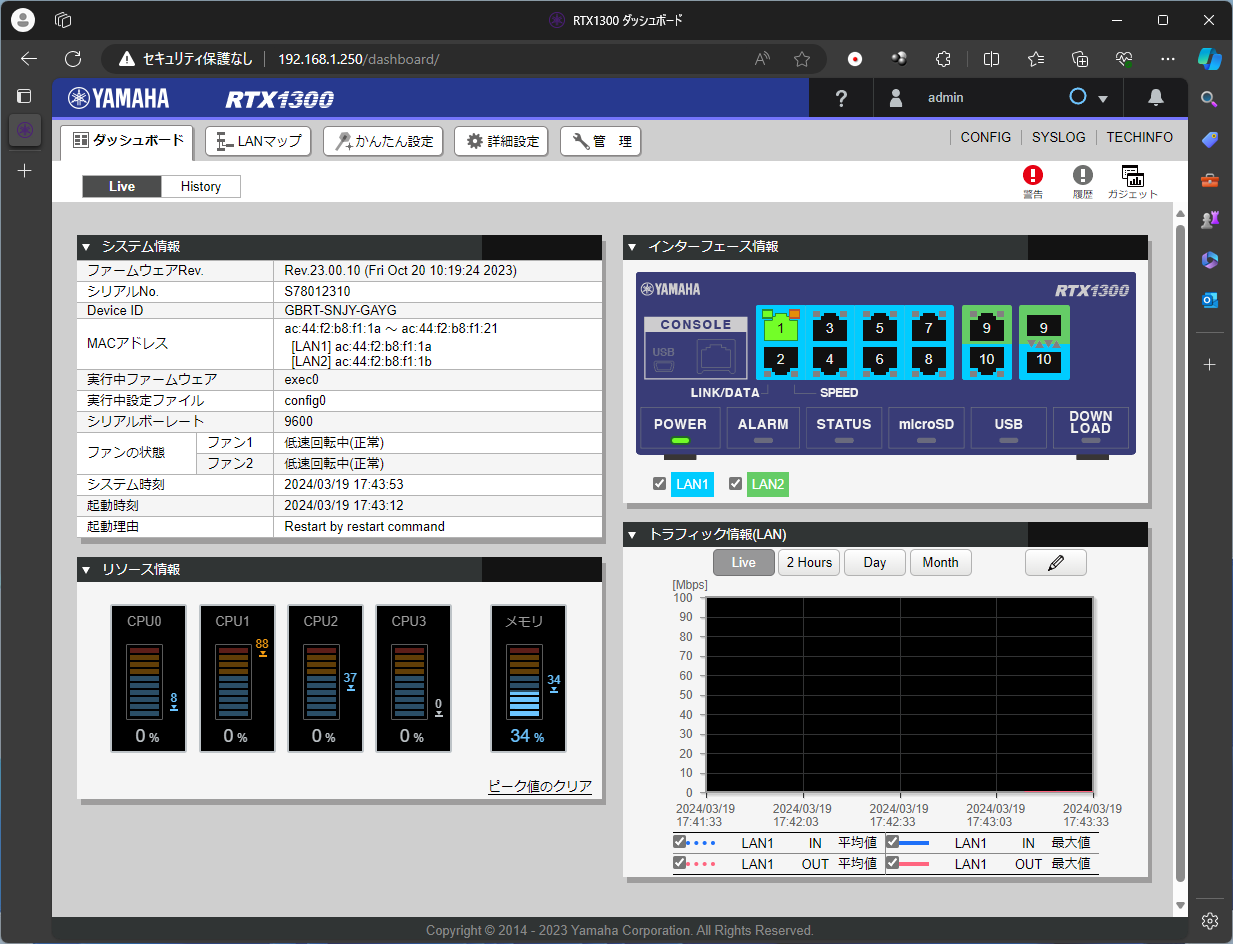
Task: Reload the page with refresh icon
Action: pyautogui.click(x=72, y=59)
